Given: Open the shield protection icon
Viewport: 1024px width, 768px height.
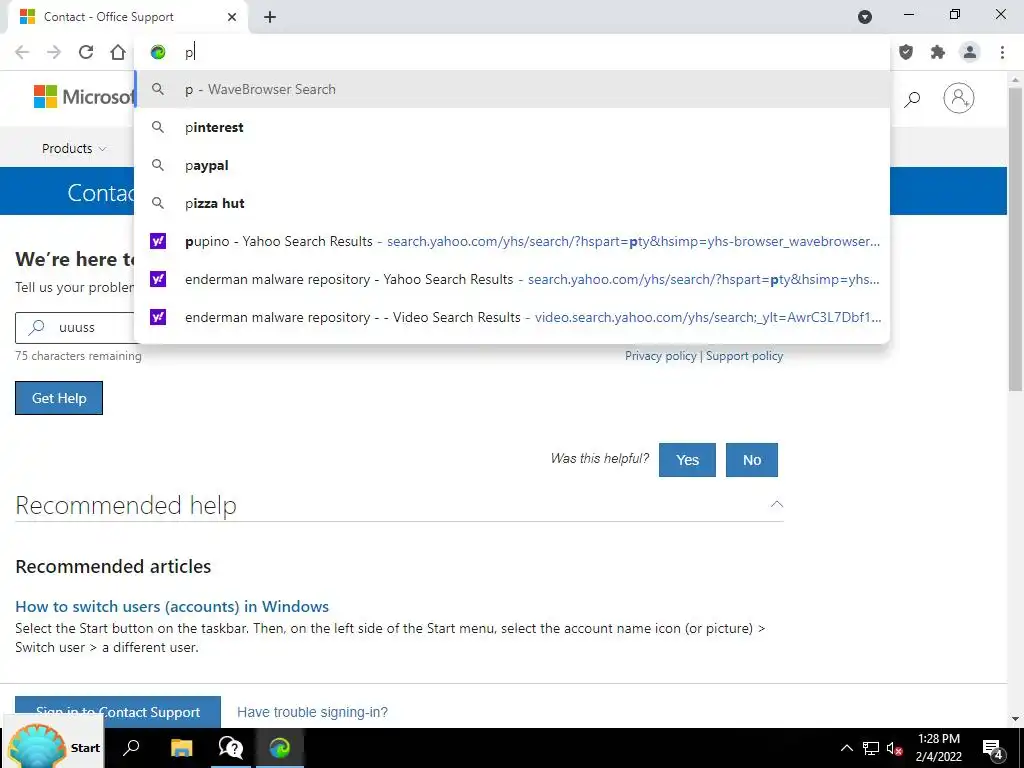Looking at the screenshot, I should [906, 52].
